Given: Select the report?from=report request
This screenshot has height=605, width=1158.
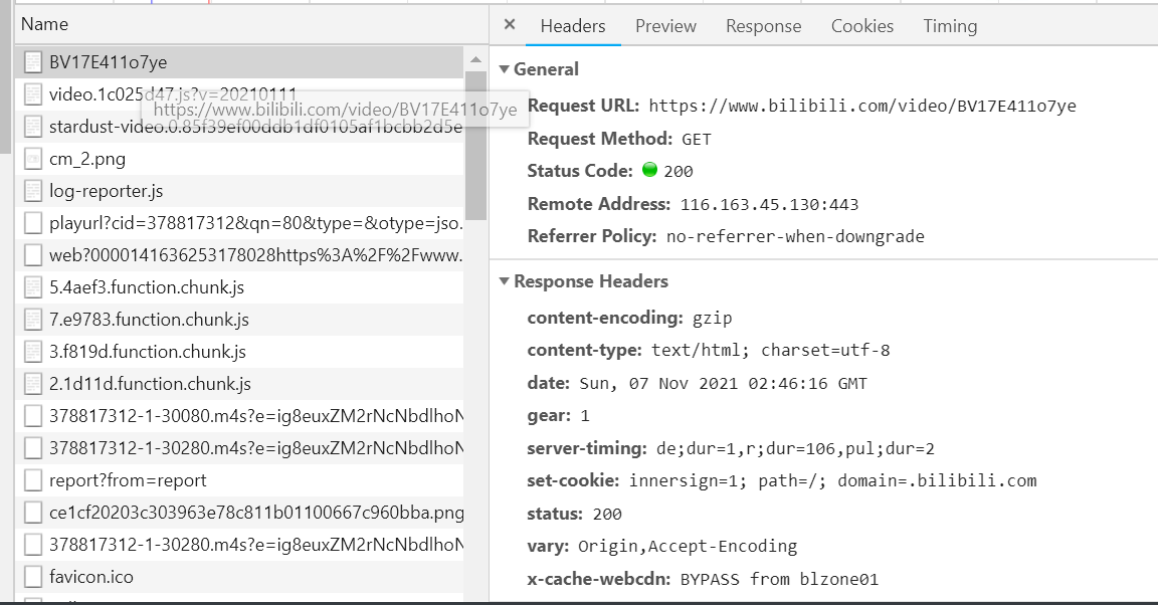Looking at the screenshot, I should (239, 480).
